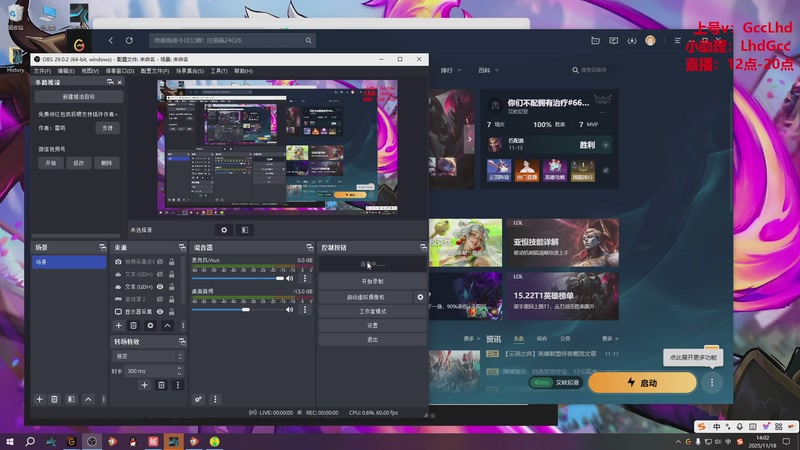Show hidden system tray icons

(678, 441)
